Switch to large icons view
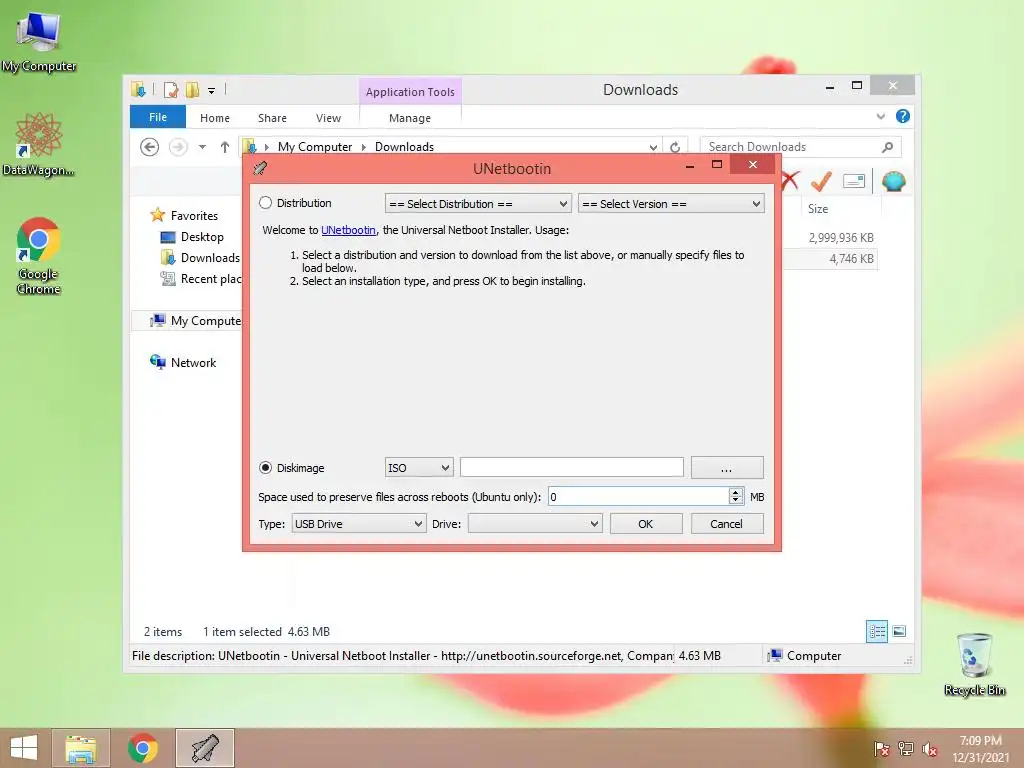 pyautogui.click(x=899, y=632)
